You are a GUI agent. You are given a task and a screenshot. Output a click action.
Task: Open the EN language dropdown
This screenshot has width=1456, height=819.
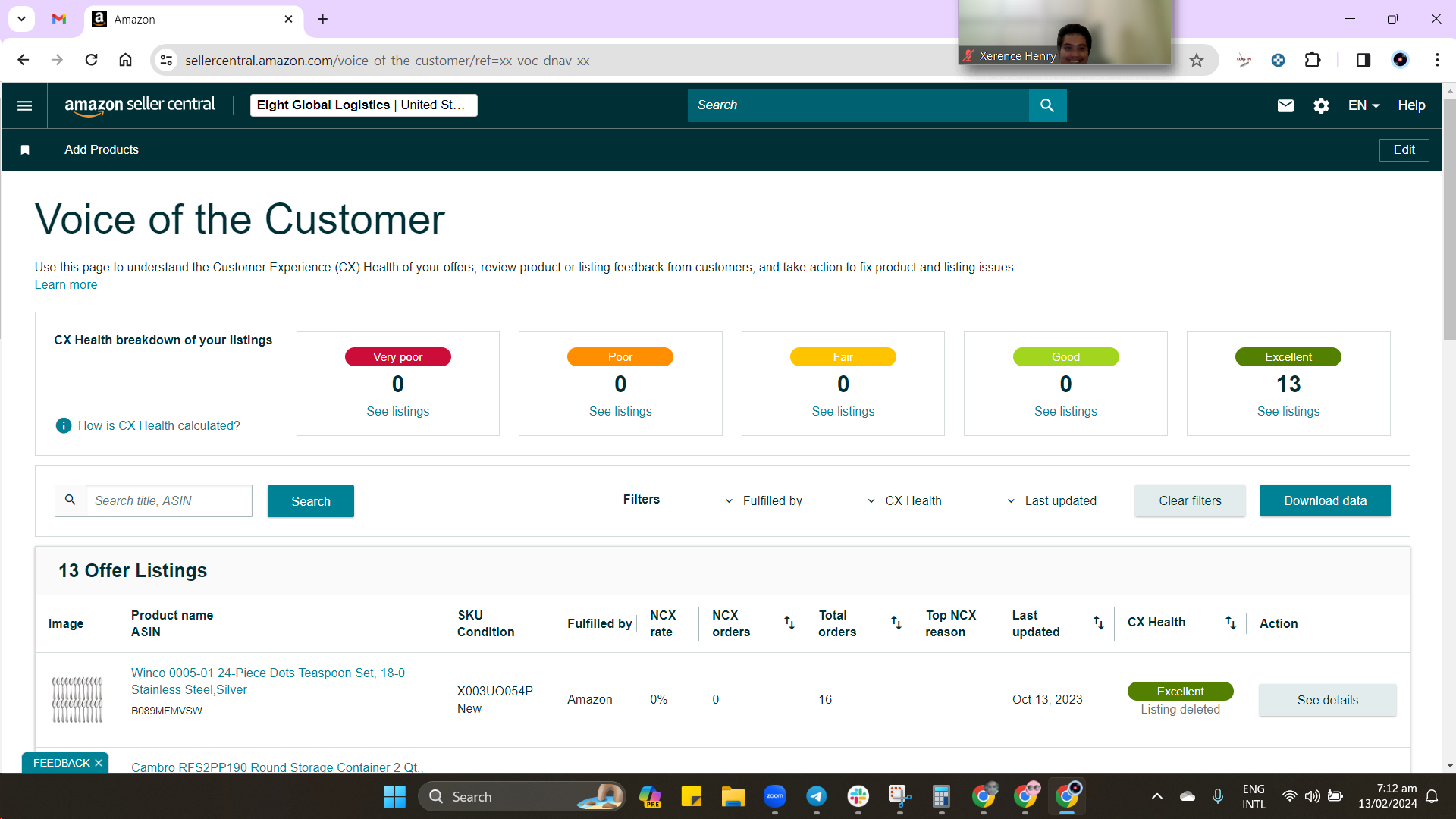(x=1363, y=105)
